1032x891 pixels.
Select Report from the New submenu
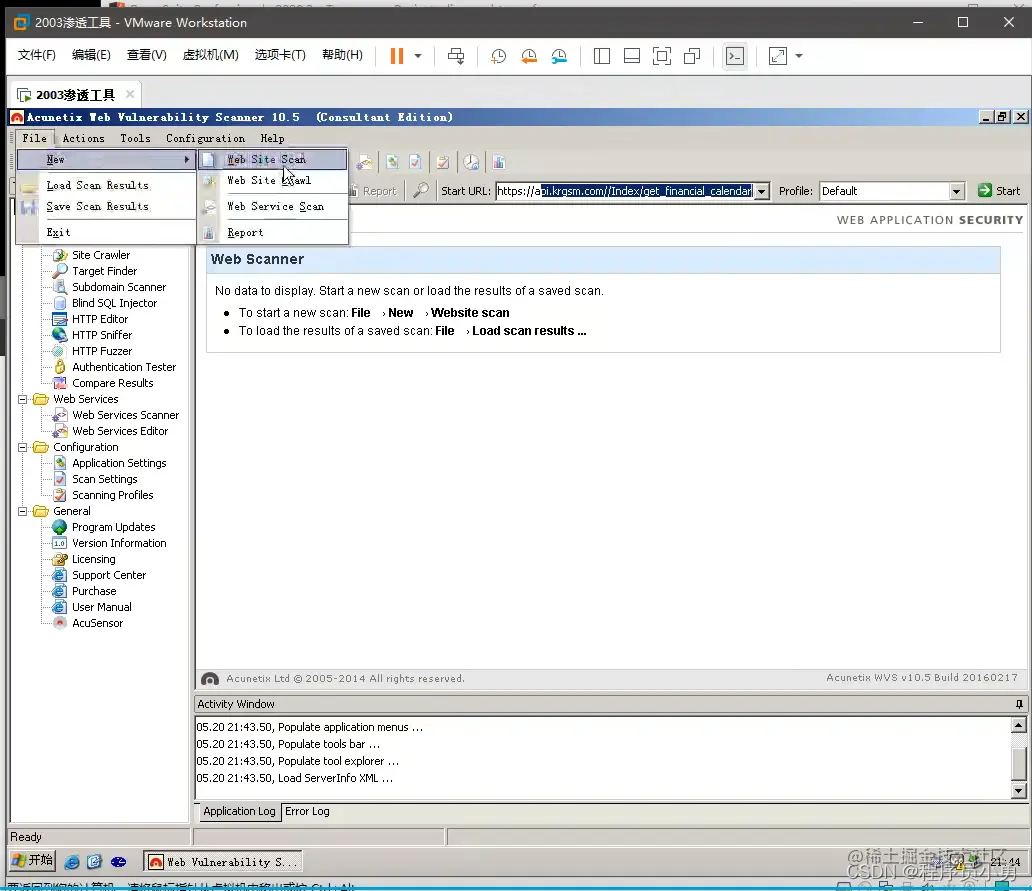click(273, 232)
